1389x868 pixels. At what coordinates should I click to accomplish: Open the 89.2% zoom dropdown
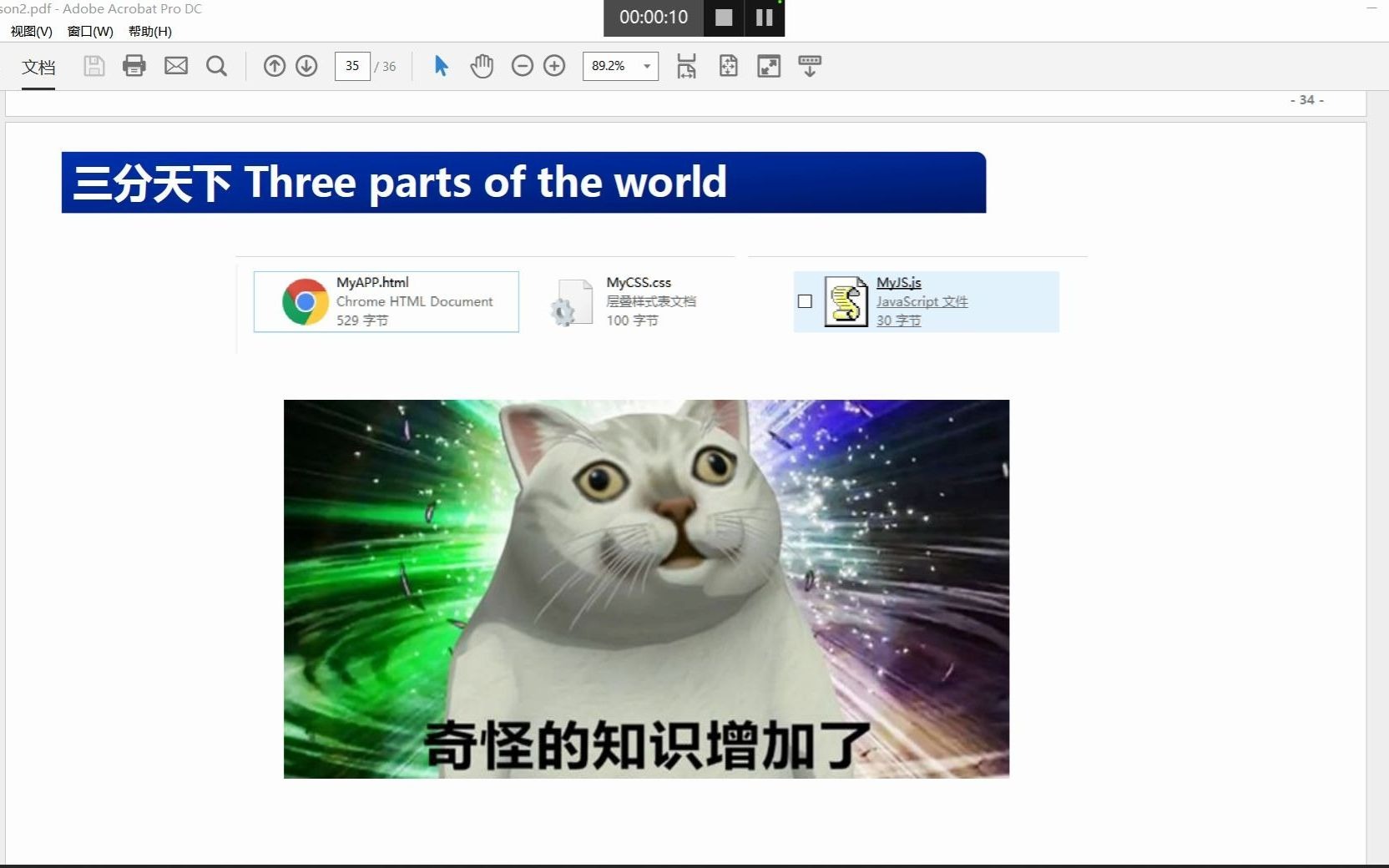tap(620, 66)
